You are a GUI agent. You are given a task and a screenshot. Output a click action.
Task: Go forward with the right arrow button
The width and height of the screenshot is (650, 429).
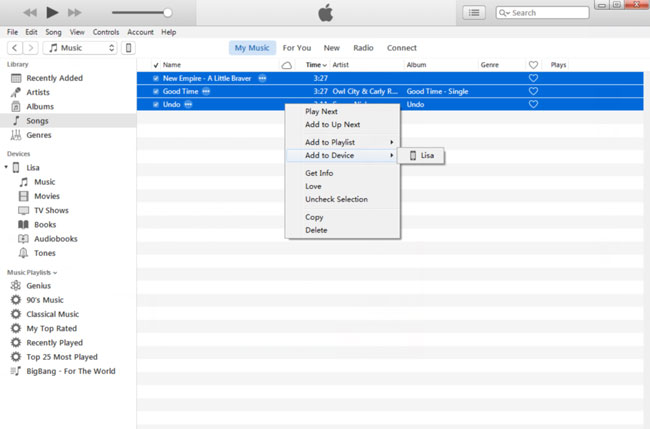coord(31,48)
